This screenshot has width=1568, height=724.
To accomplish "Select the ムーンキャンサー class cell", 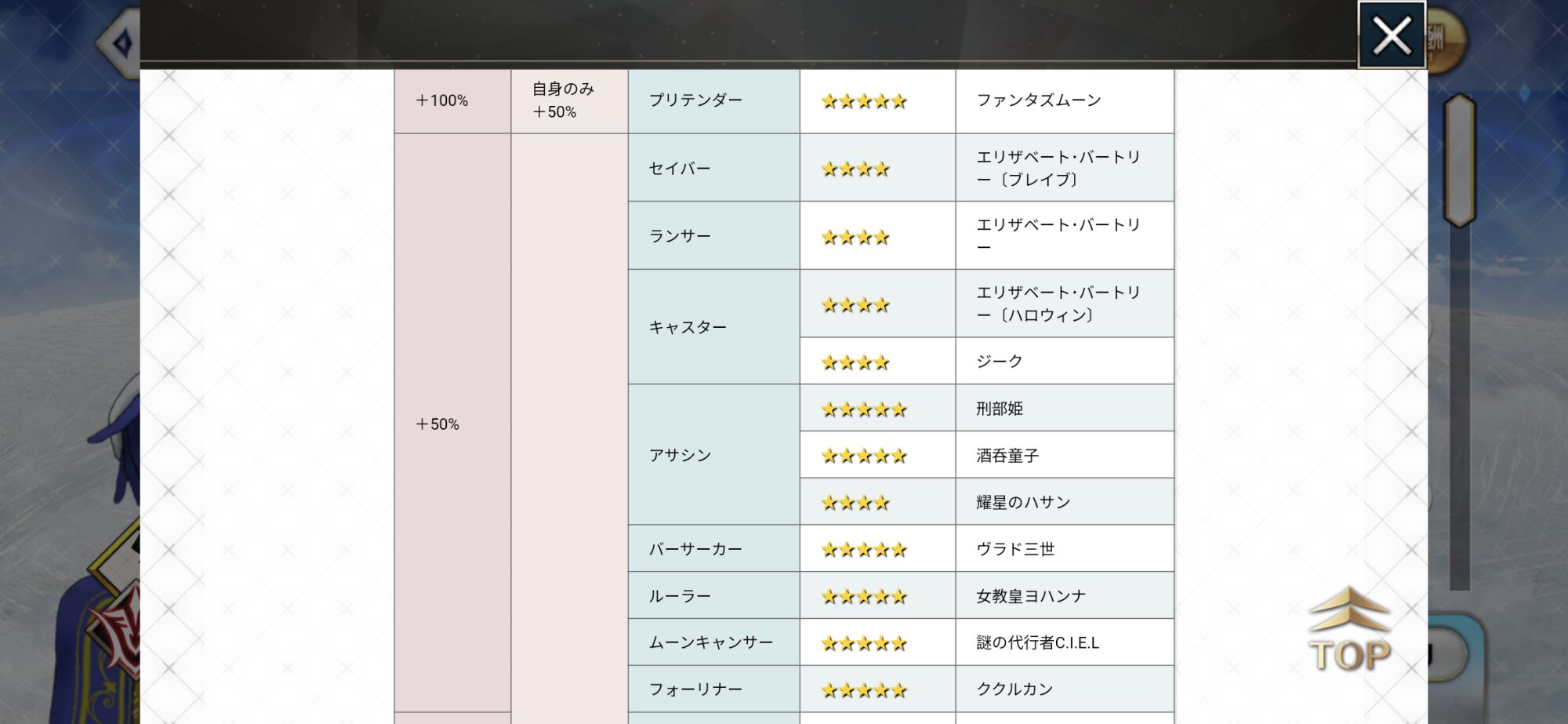I will pos(713,642).
